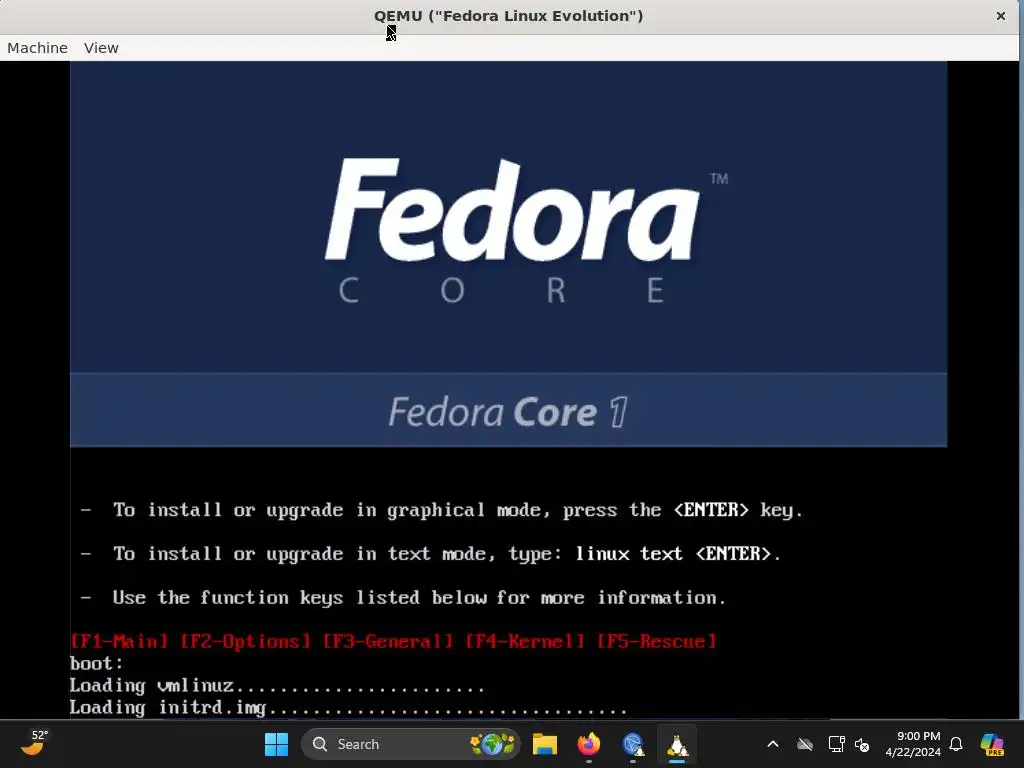Click the boot: prompt line

click(97, 664)
